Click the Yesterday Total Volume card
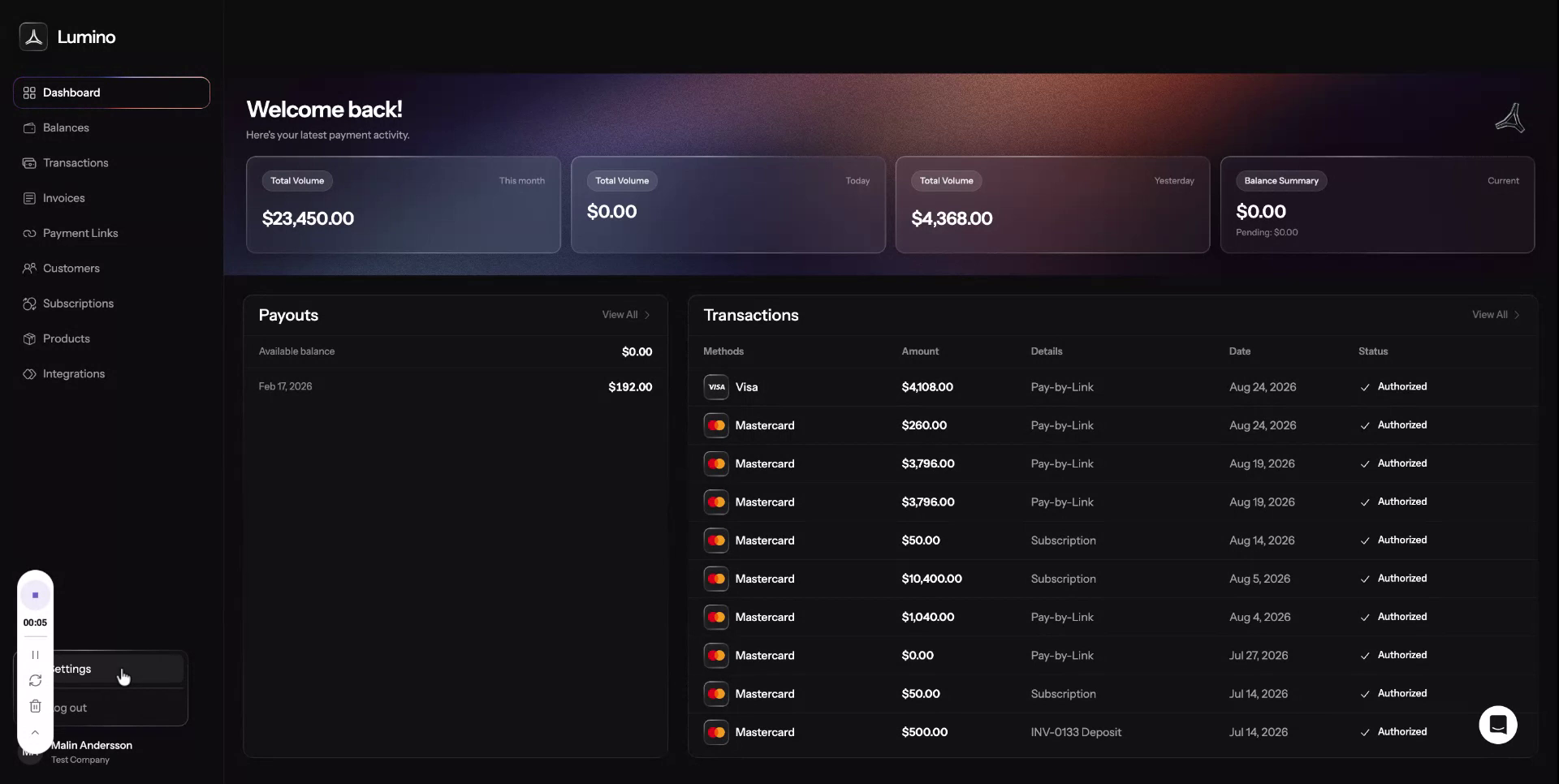Screen dimensions: 1559x784 1052,205
